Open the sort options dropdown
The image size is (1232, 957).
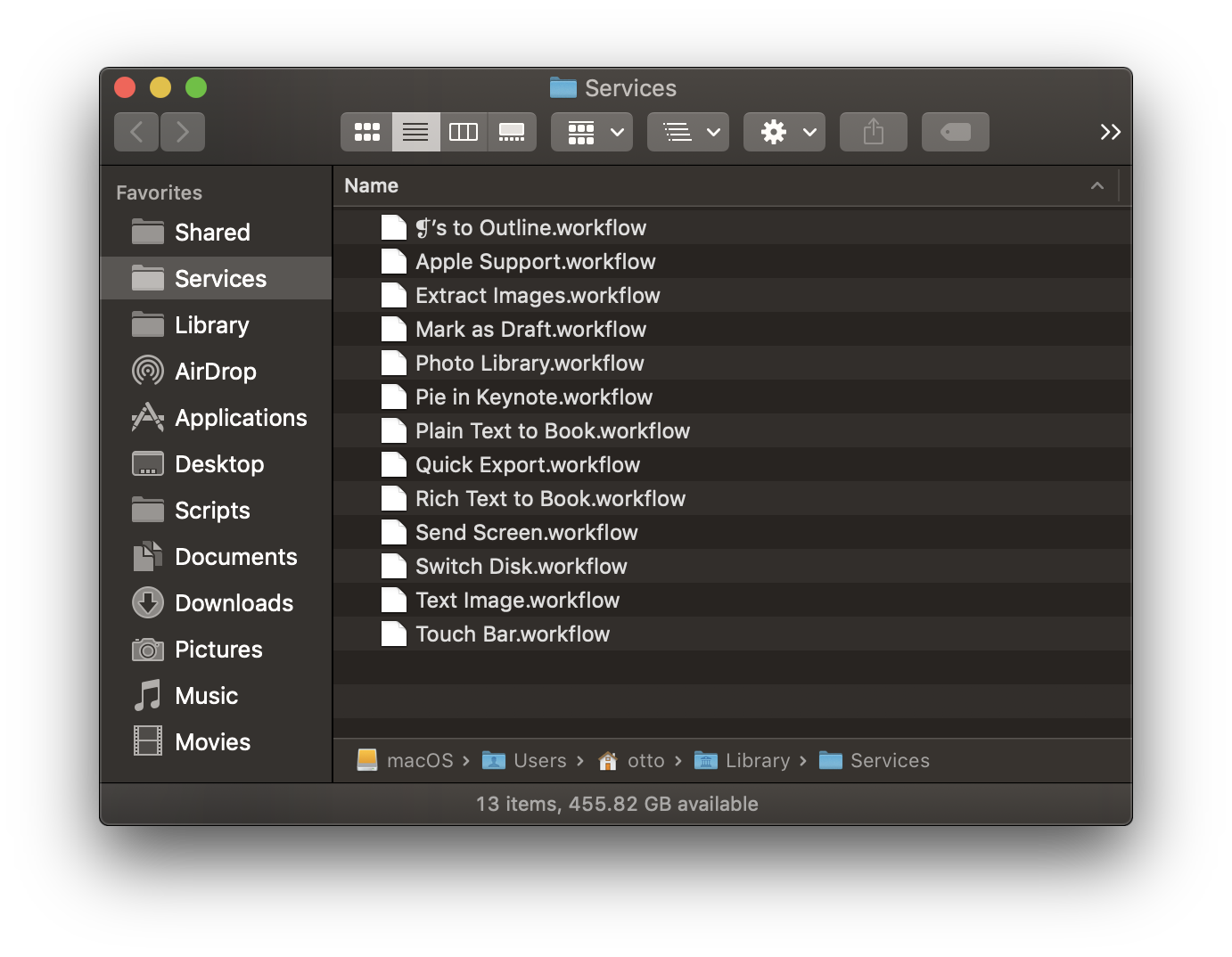point(687,131)
